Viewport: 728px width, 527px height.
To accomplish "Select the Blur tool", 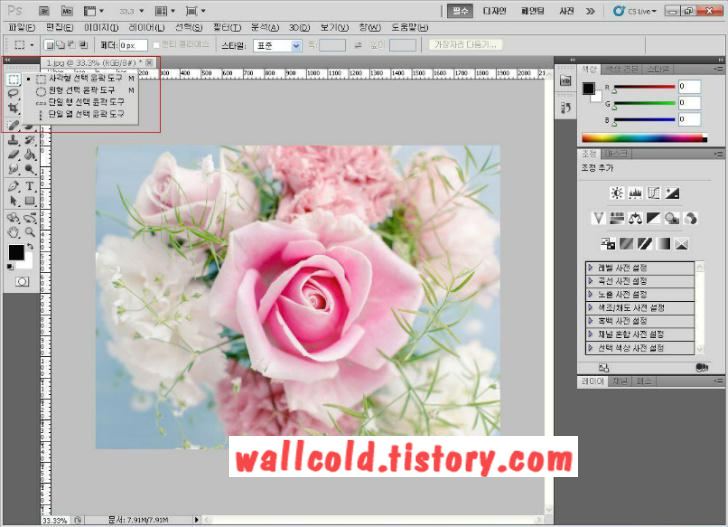I will pos(13,169).
